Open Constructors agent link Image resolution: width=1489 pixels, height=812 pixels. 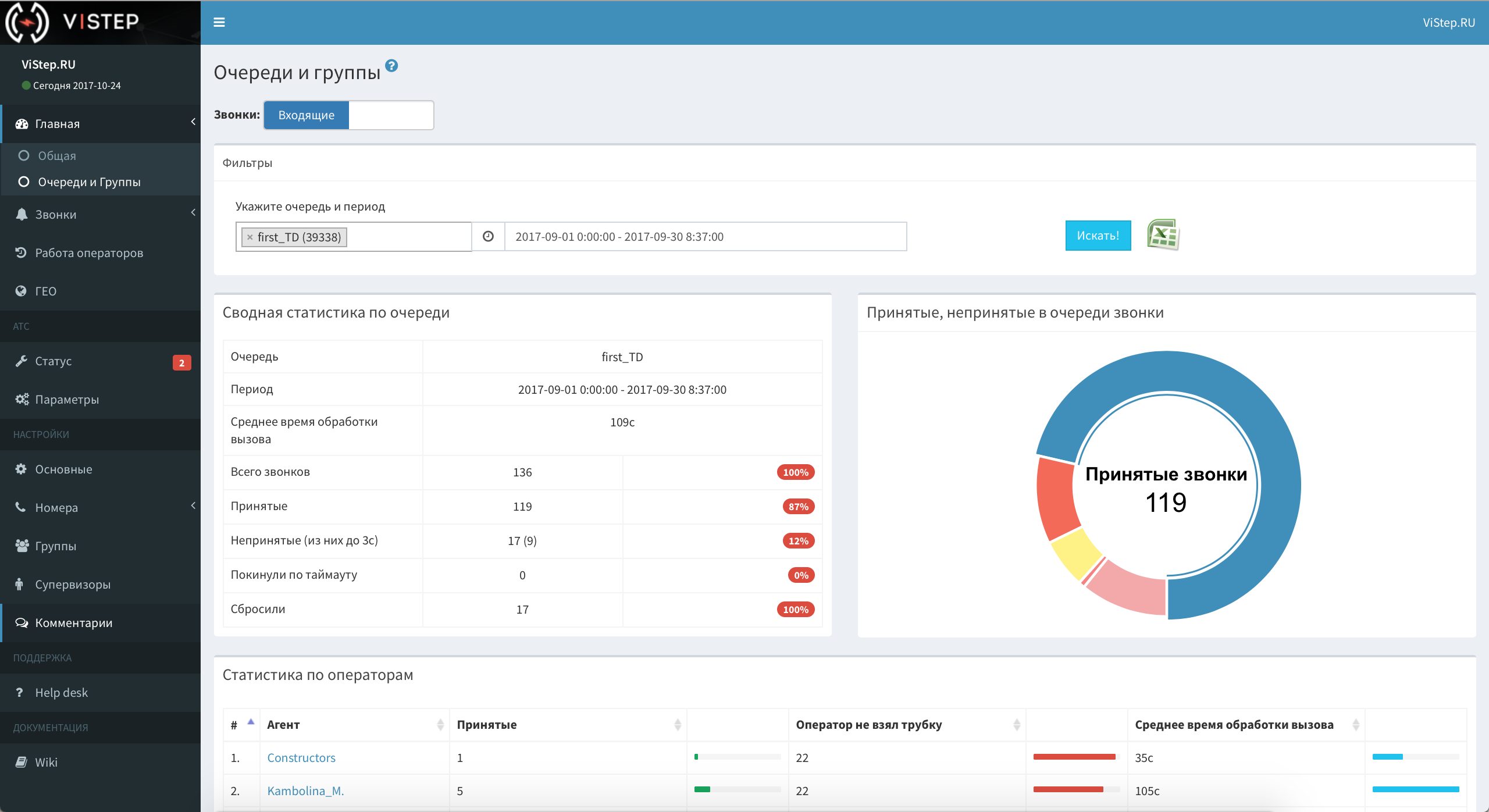(x=301, y=758)
